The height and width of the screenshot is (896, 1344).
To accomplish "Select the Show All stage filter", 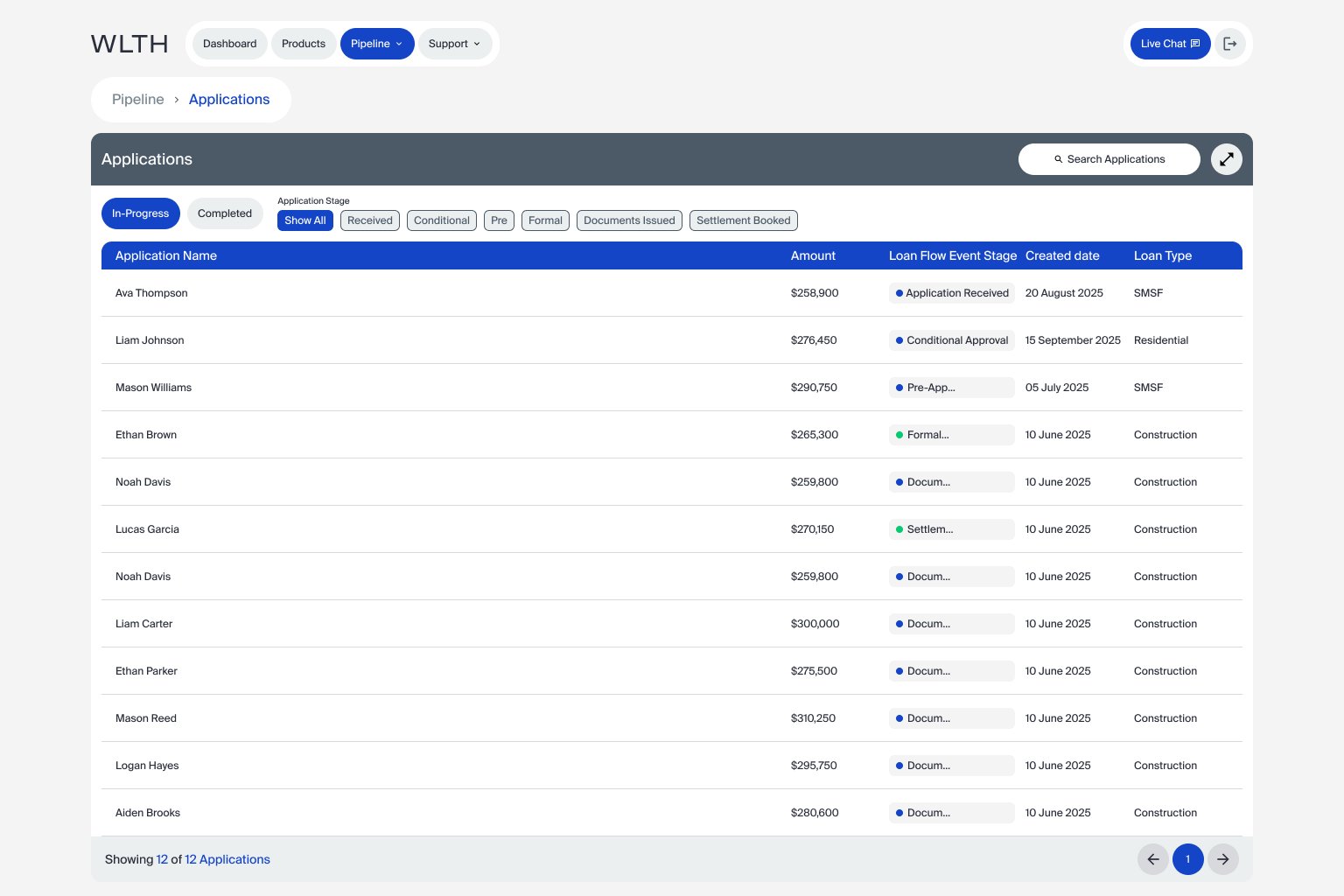I will [305, 220].
